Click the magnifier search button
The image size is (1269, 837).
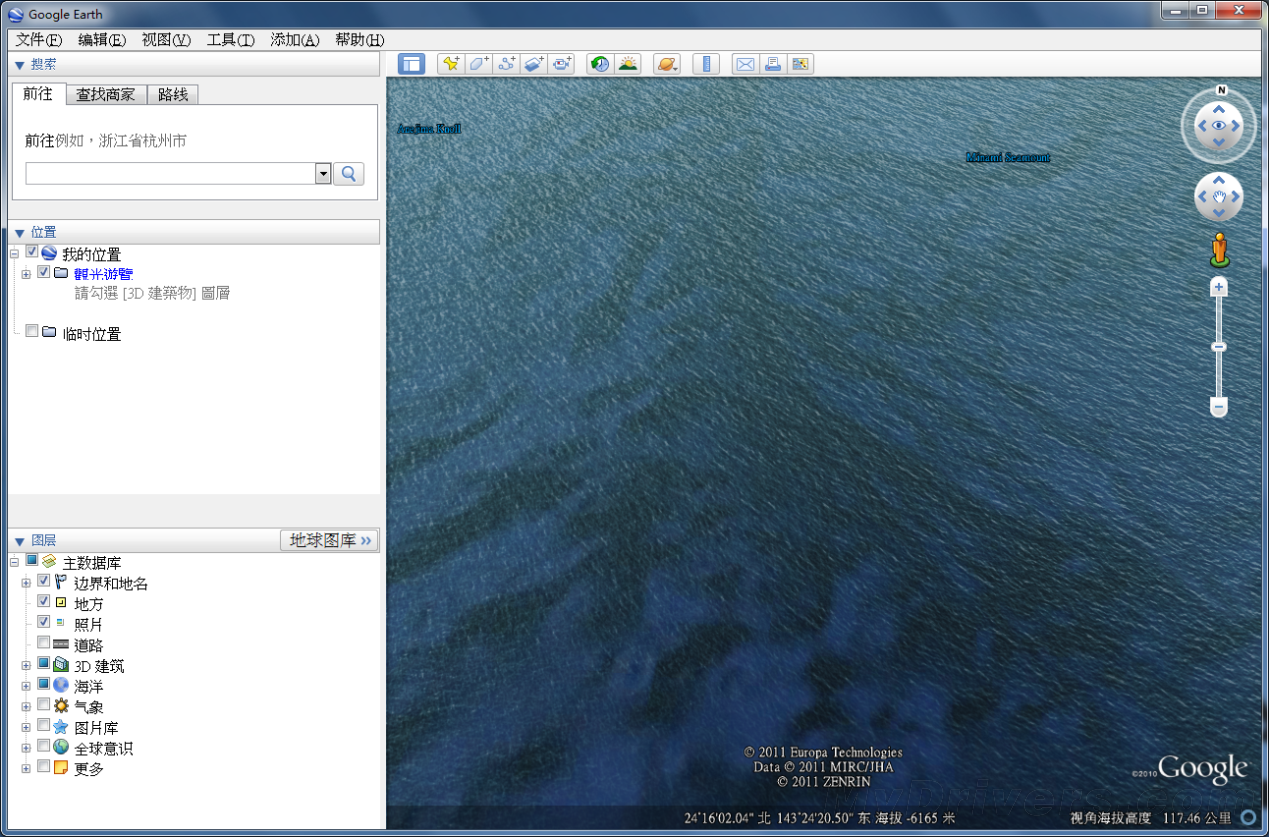click(x=348, y=174)
